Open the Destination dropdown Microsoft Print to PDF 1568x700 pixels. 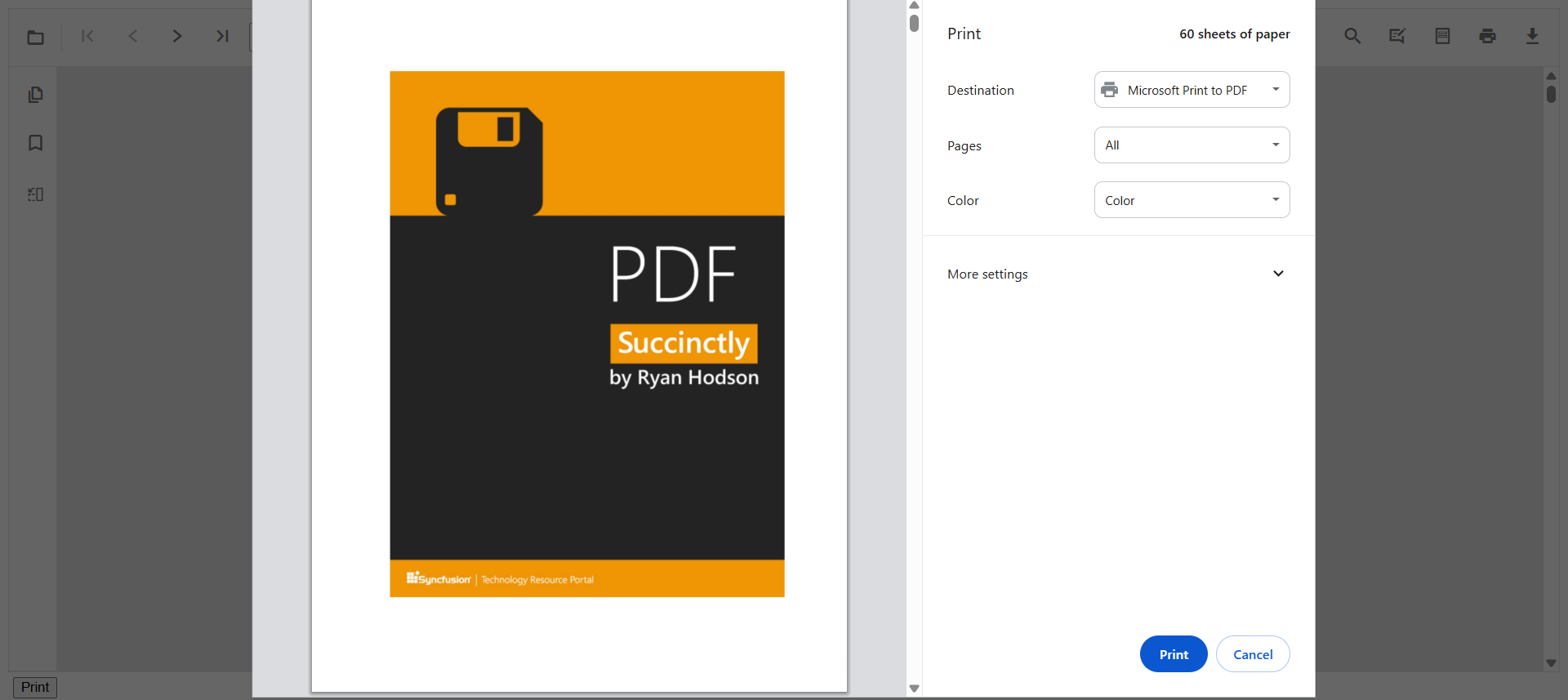[1192, 90]
